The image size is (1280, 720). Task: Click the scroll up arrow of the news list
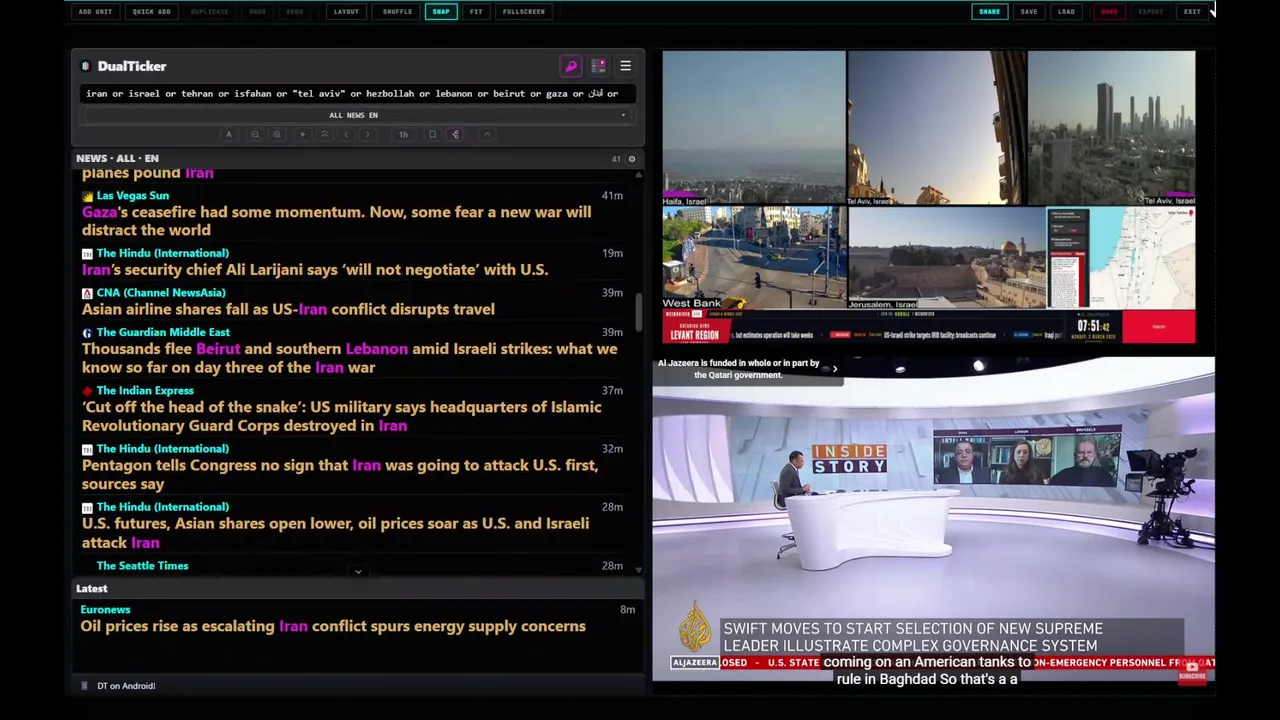[638, 174]
